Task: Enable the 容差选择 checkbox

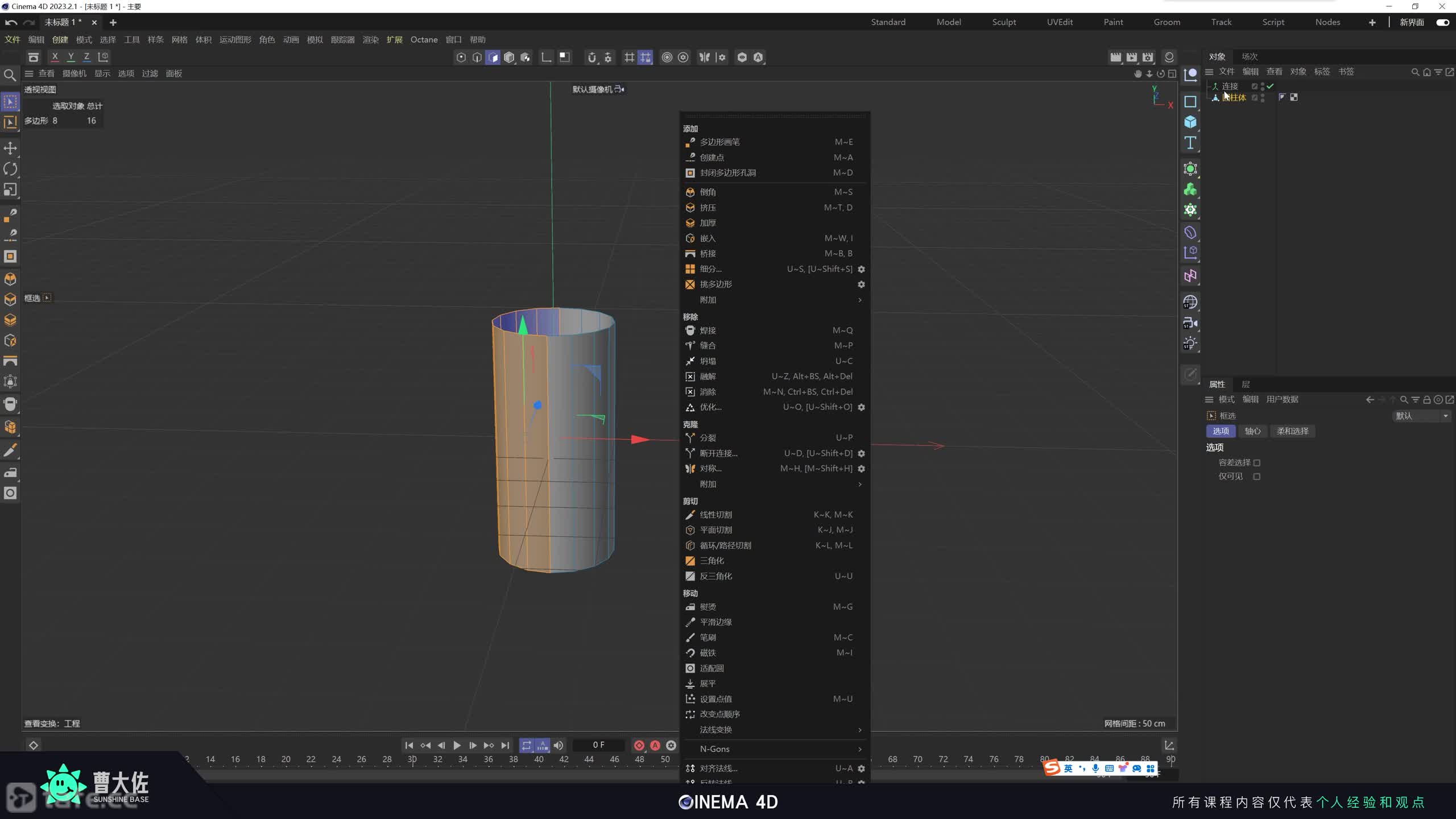Action: click(x=1256, y=463)
